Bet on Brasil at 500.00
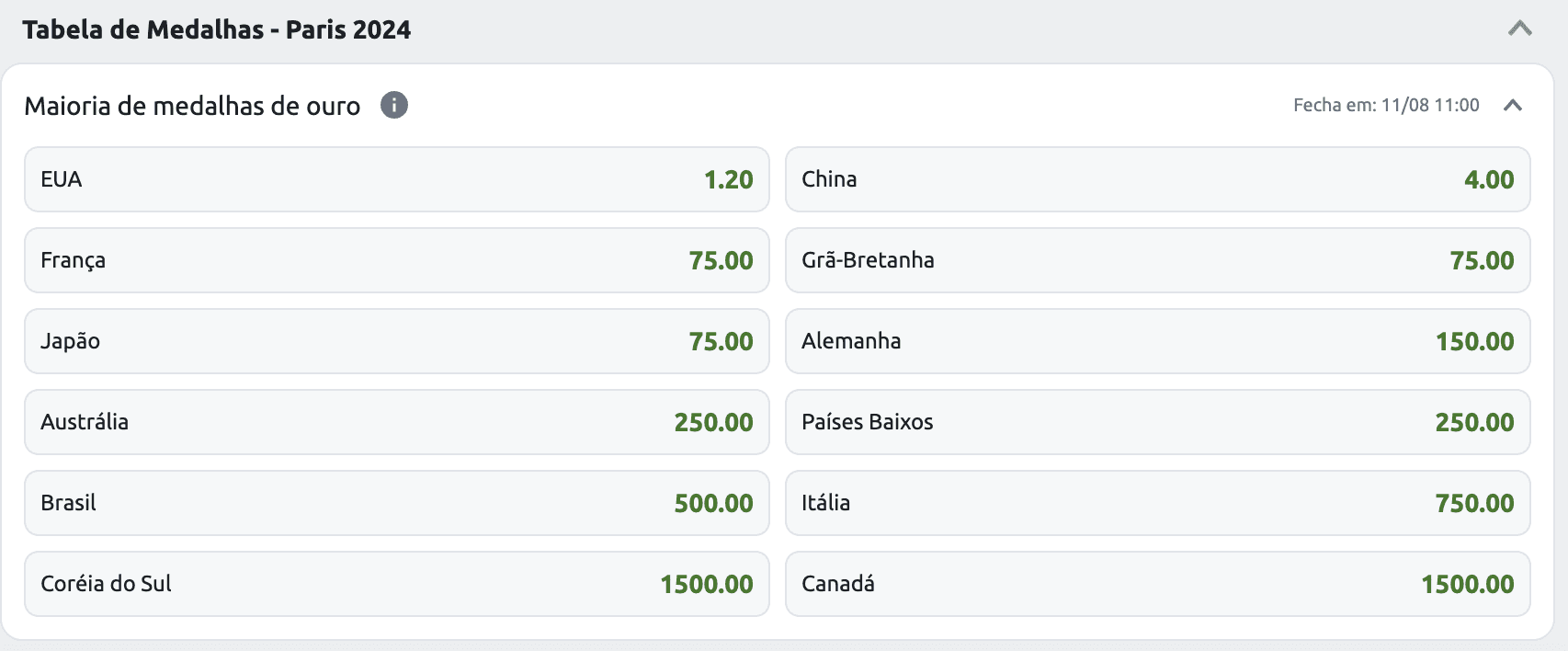Screen dimensions: 1568x651 (396, 503)
